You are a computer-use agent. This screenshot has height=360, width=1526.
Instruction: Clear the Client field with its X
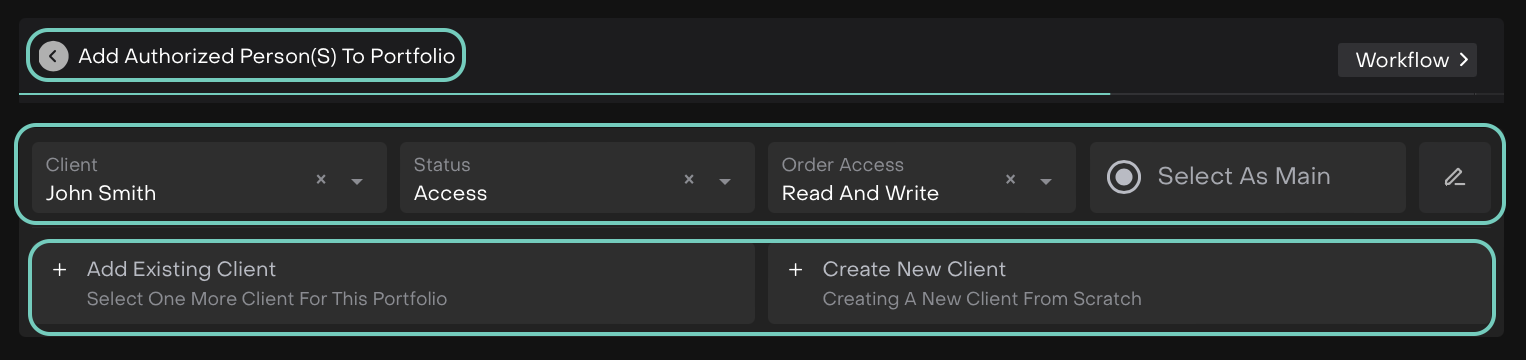click(x=321, y=180)
